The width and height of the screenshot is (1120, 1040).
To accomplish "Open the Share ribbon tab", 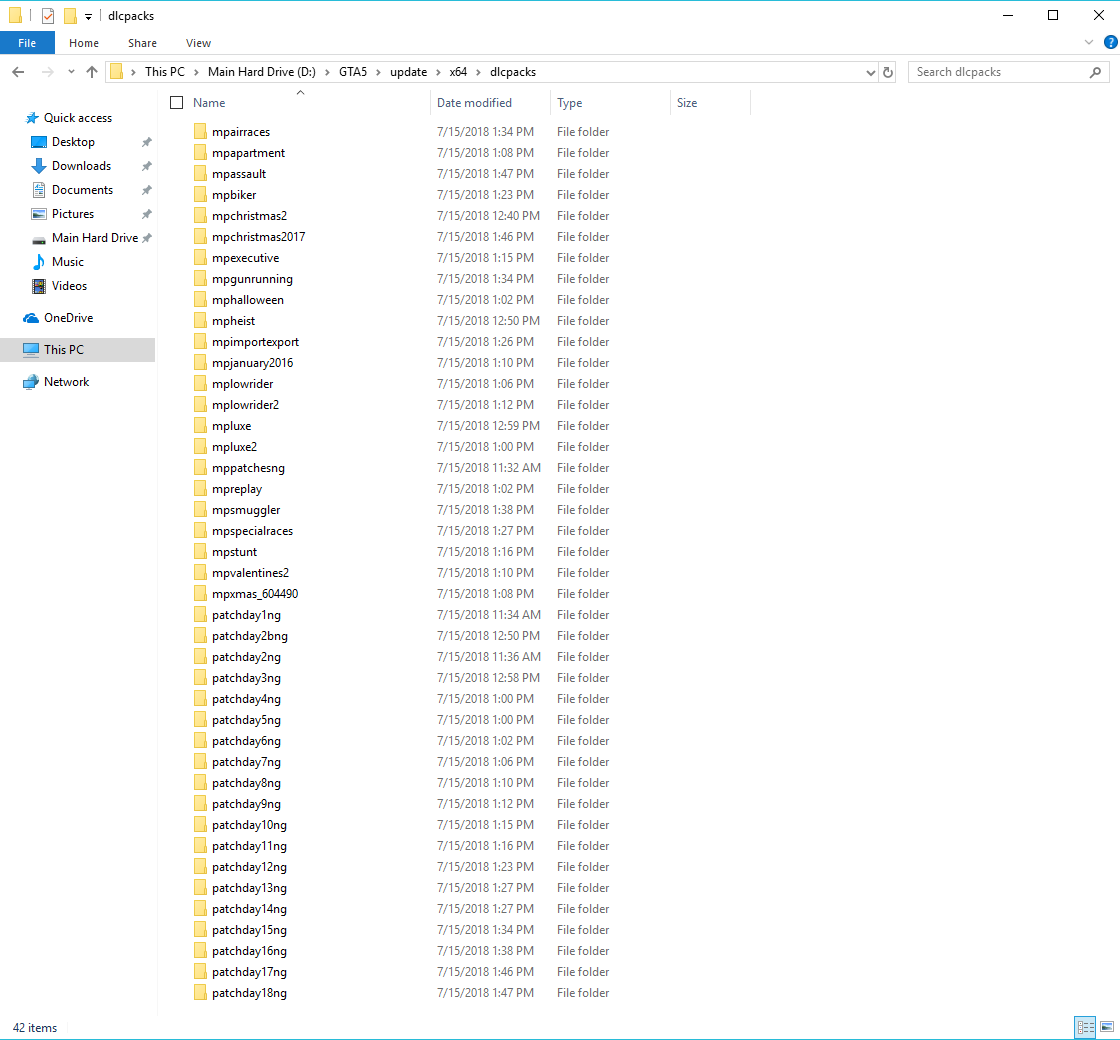I will tap(142, 43).
